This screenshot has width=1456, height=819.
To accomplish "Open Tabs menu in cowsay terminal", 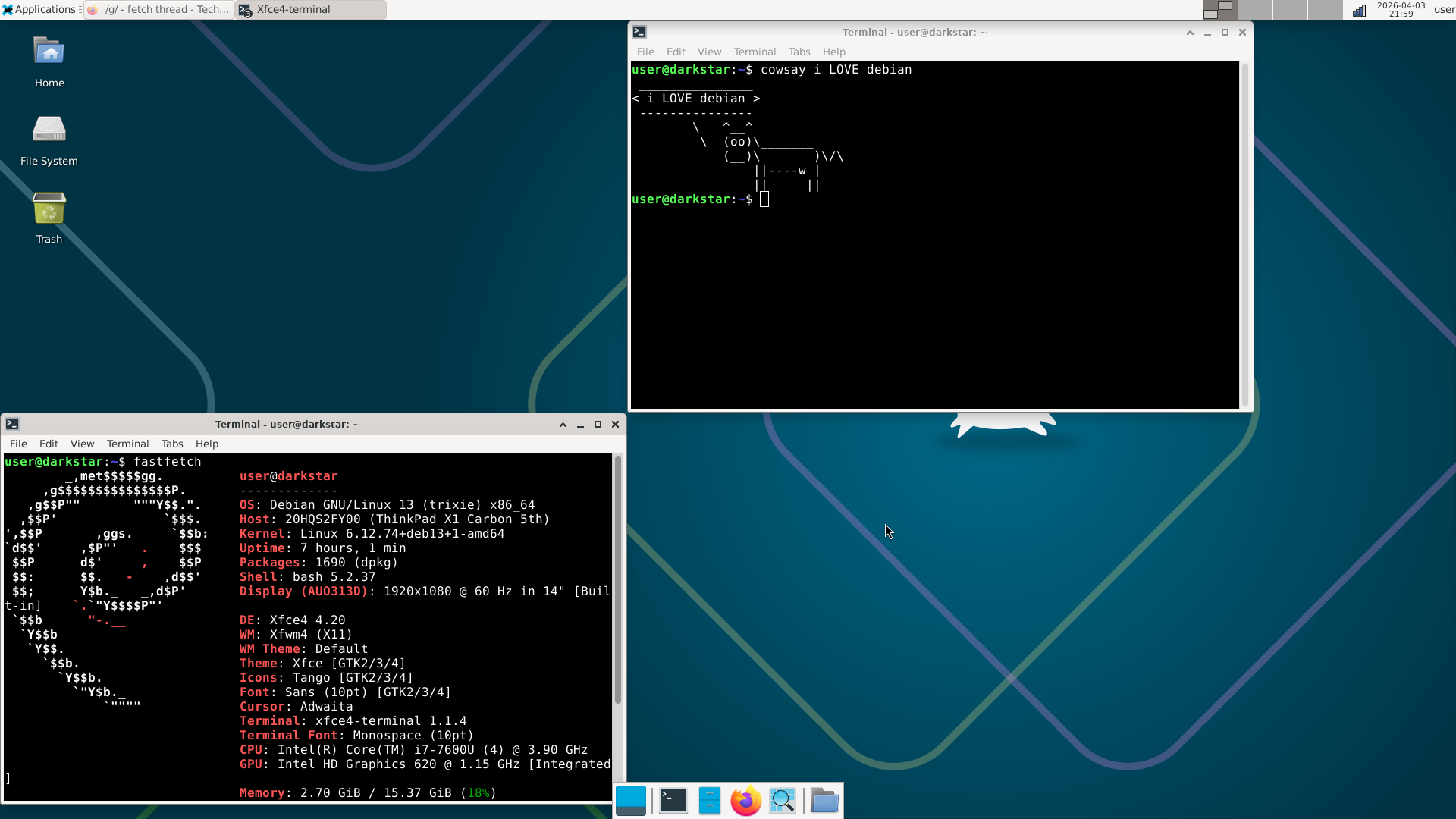I will [x=799, y=52].
